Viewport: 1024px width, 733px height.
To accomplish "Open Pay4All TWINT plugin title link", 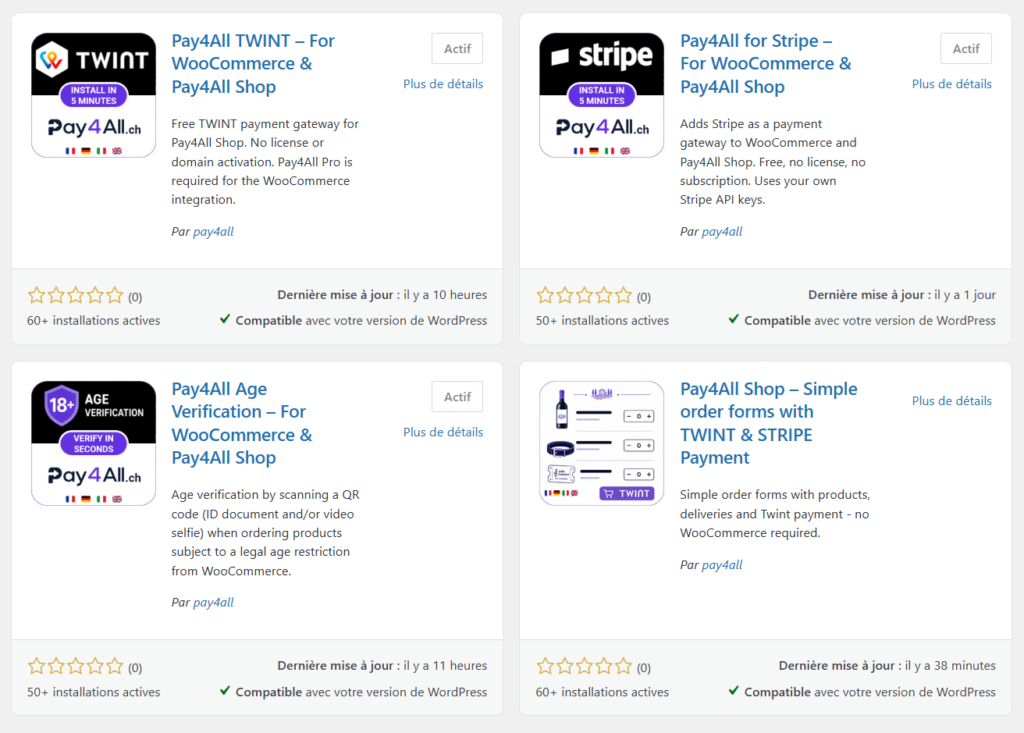I will coord(253,63).
